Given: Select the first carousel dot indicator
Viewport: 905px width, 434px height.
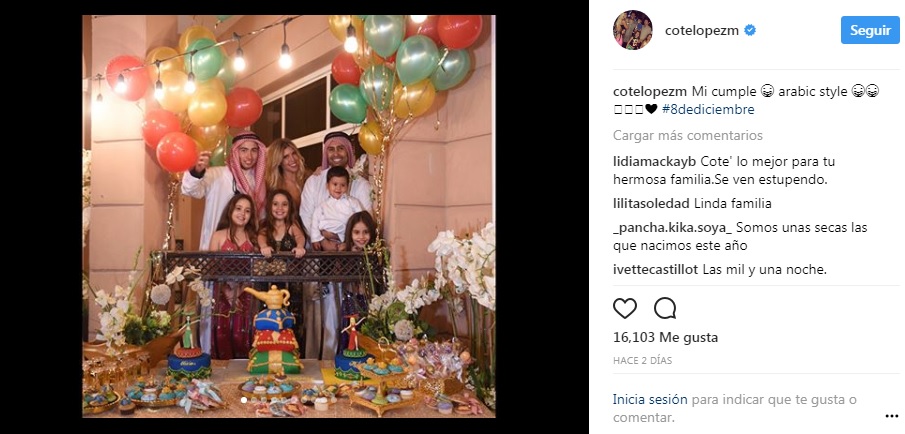Looking at the screenshot, I should click(x=244, y=399).
